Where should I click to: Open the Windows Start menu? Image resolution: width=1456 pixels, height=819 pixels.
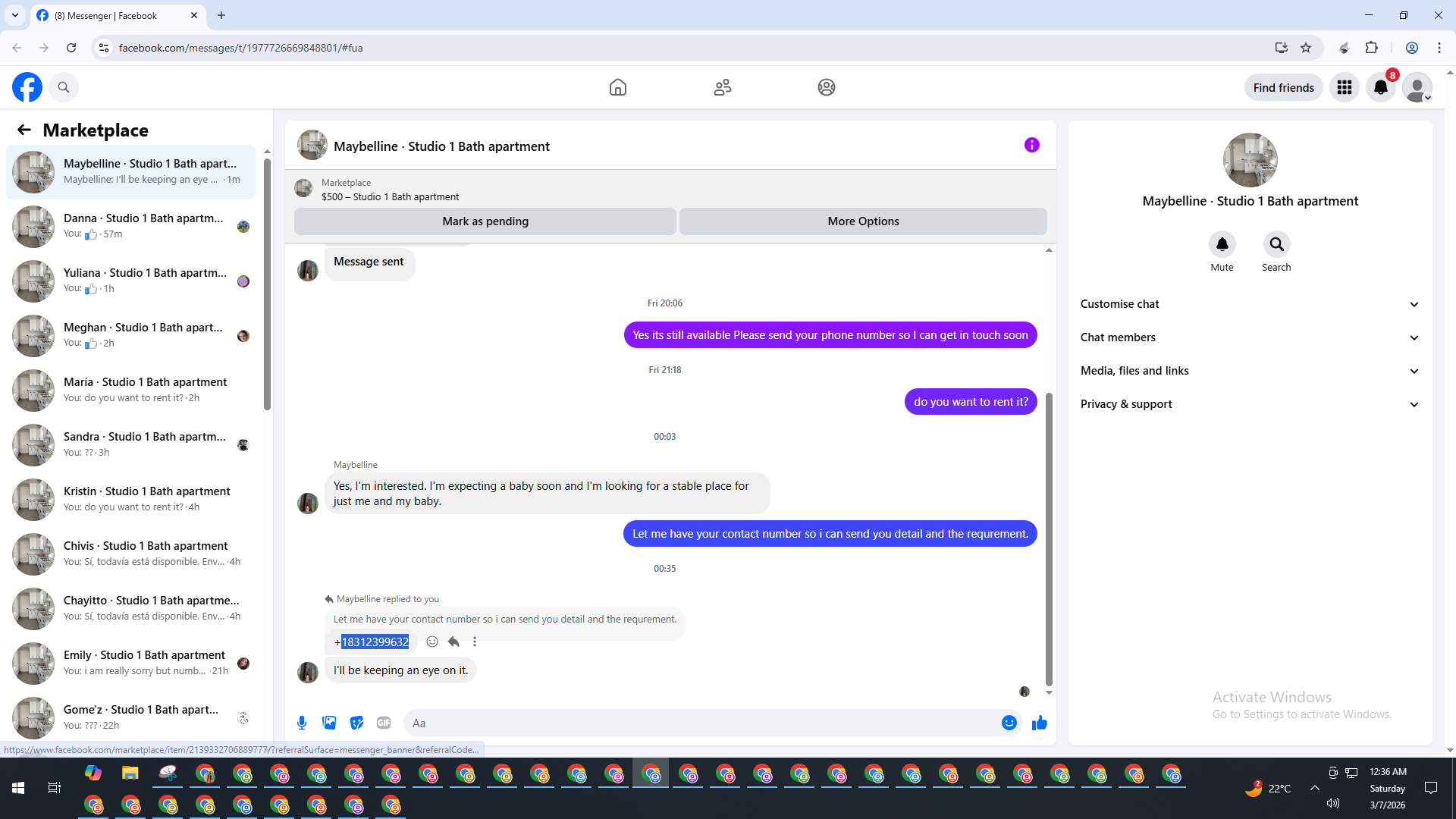point(18,788)
